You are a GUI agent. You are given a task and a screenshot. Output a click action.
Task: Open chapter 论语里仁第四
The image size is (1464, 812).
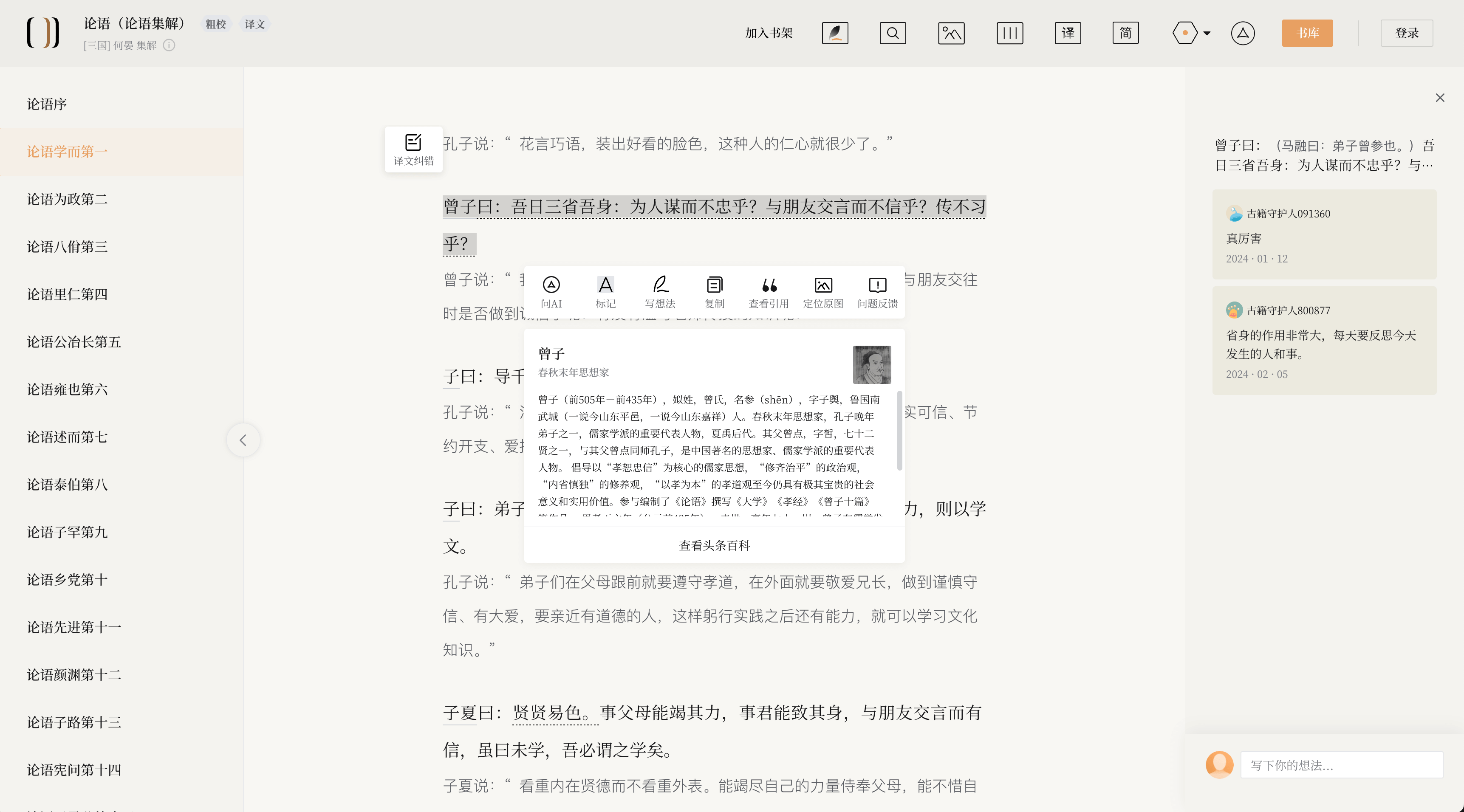67,294
